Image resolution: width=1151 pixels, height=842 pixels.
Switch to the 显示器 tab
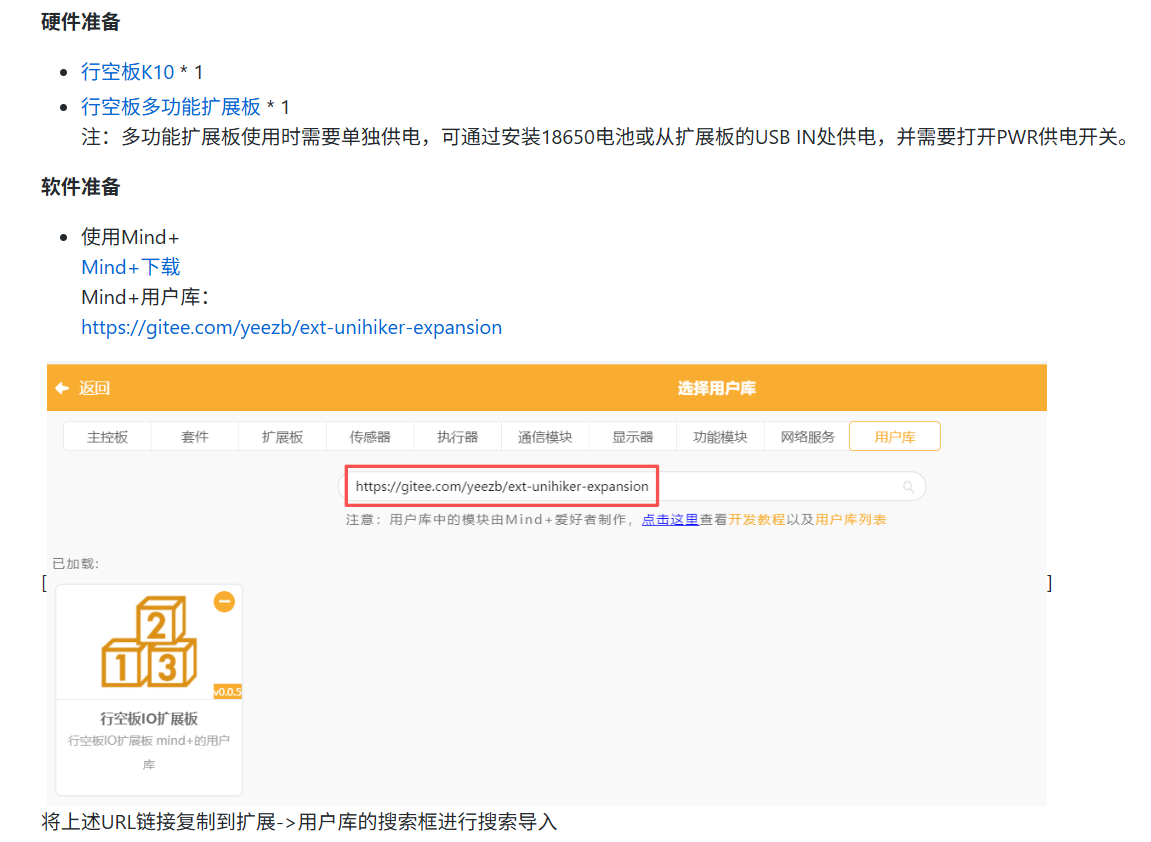click(633, 437)
